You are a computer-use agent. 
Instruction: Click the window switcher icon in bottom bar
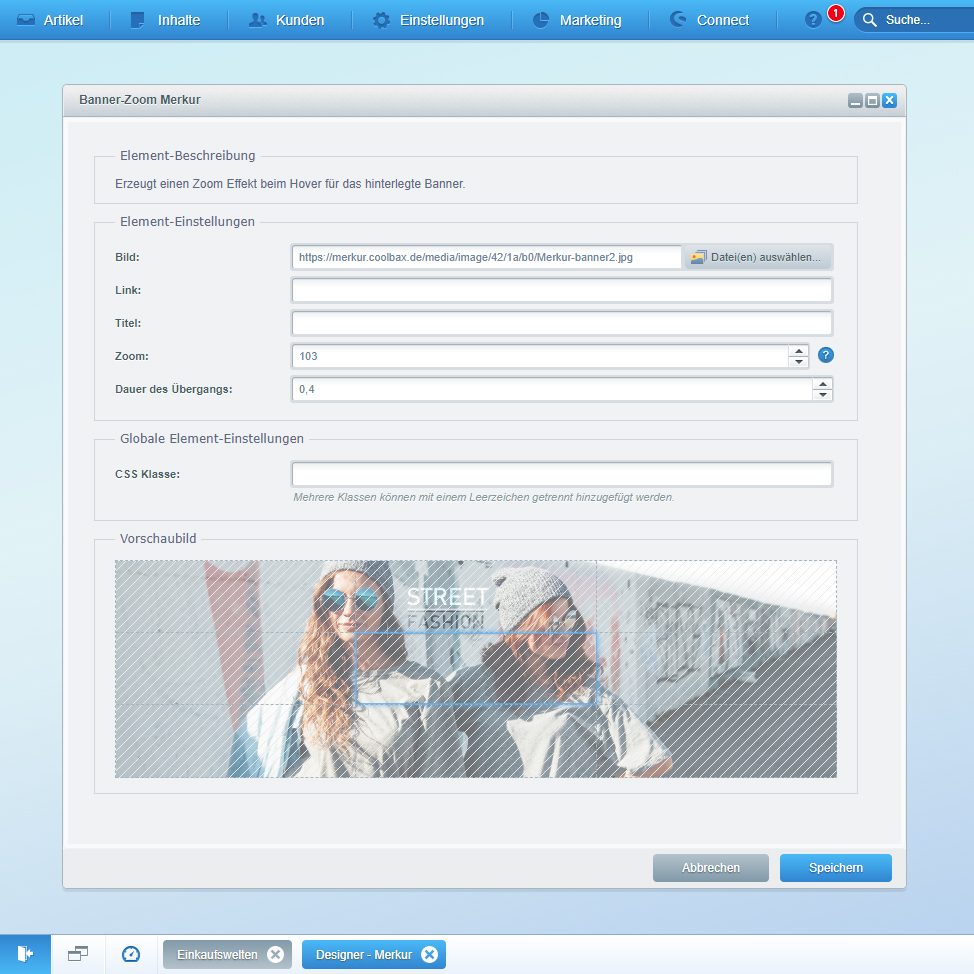[78, 954]
